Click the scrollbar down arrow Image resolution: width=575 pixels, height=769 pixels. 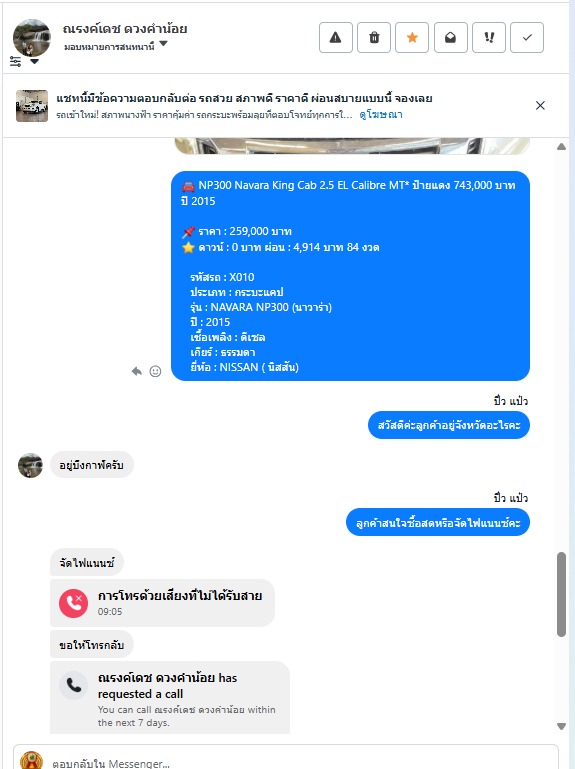click(x=561, y=726)
